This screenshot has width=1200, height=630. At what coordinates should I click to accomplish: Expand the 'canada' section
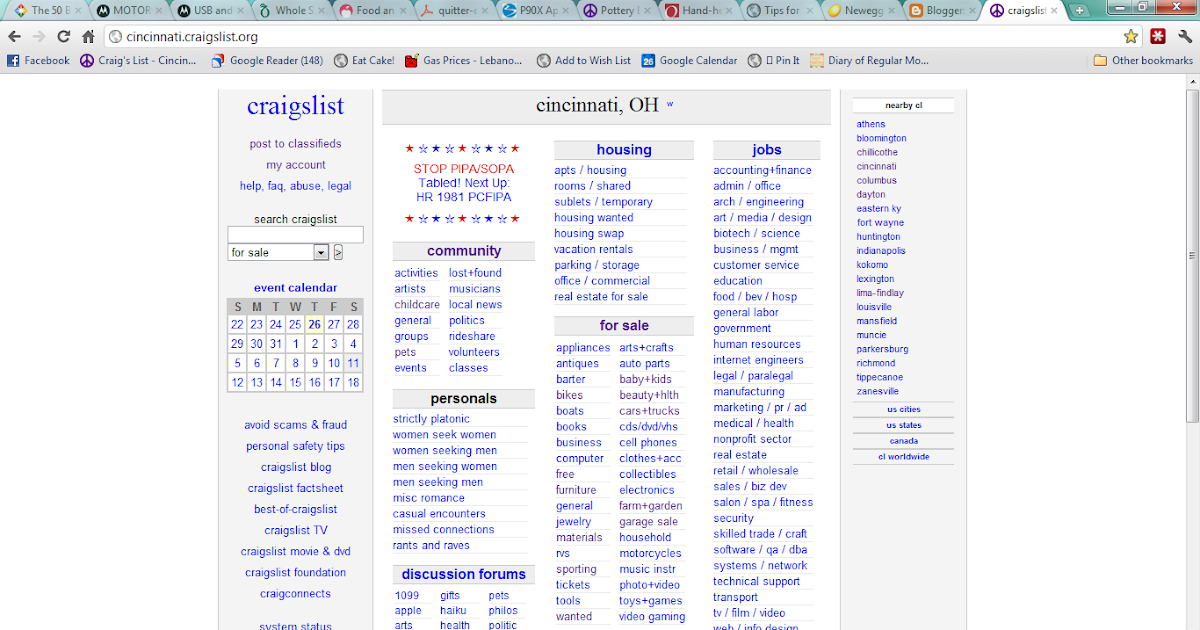click(903, 441)
